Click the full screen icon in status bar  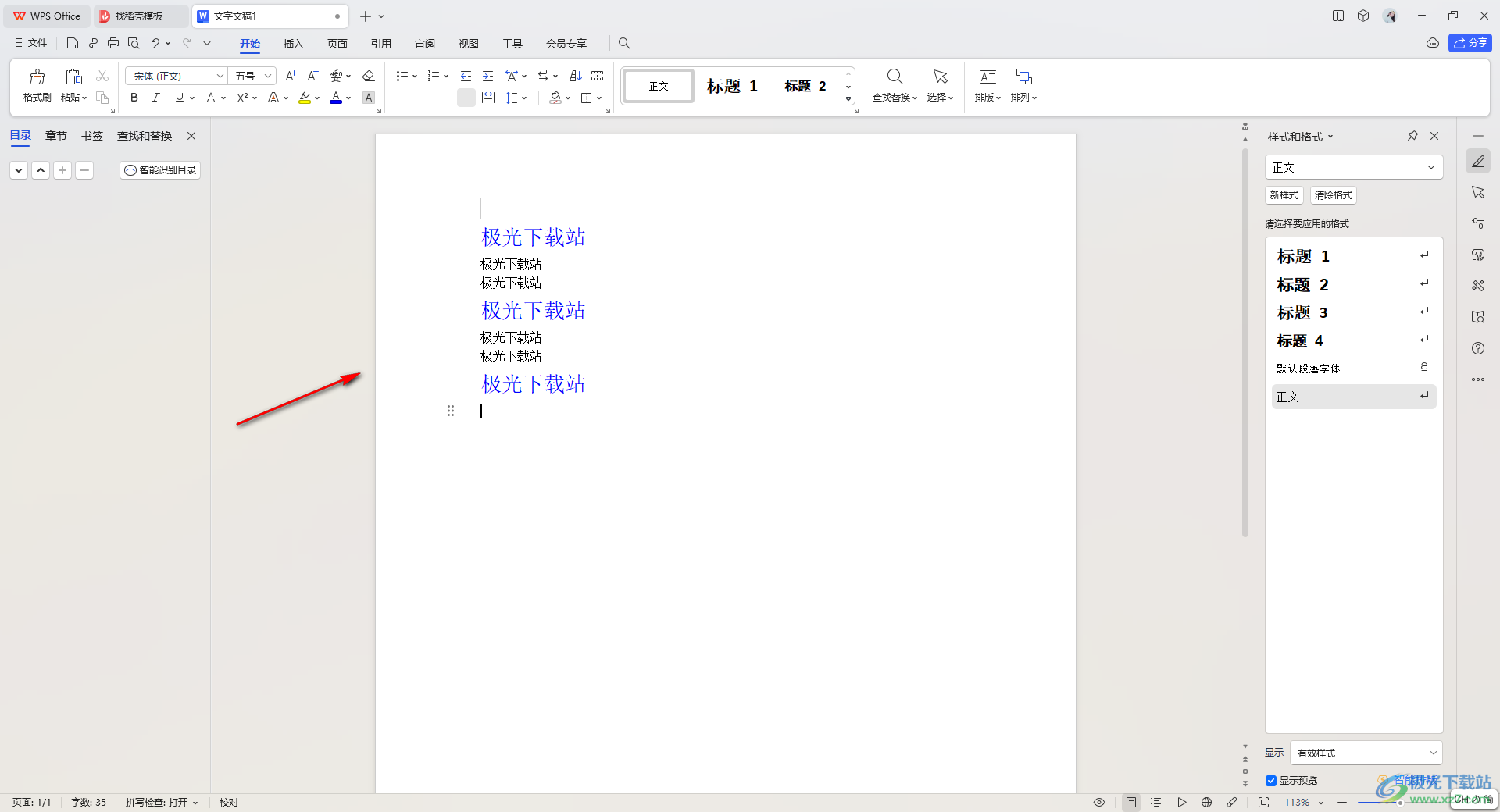pyautogui.click(x=1263, y=802)
